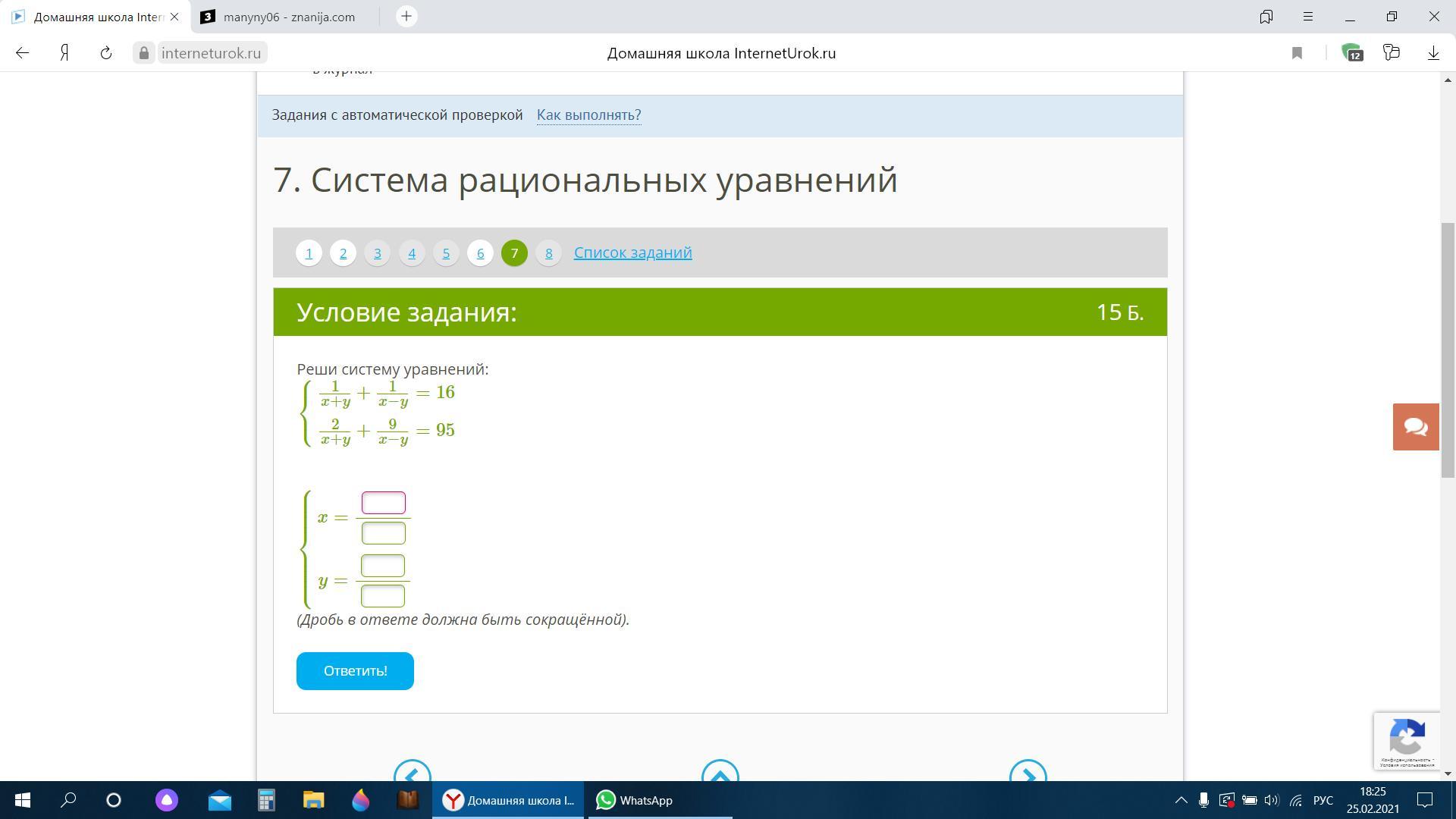Open Alice assistant in the taskbar

click(167, 800)
